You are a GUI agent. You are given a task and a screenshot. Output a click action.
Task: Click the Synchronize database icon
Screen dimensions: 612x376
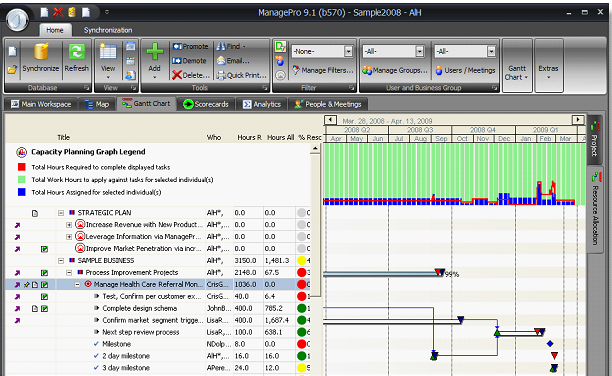pyautogui.click(x=41, y=58)
